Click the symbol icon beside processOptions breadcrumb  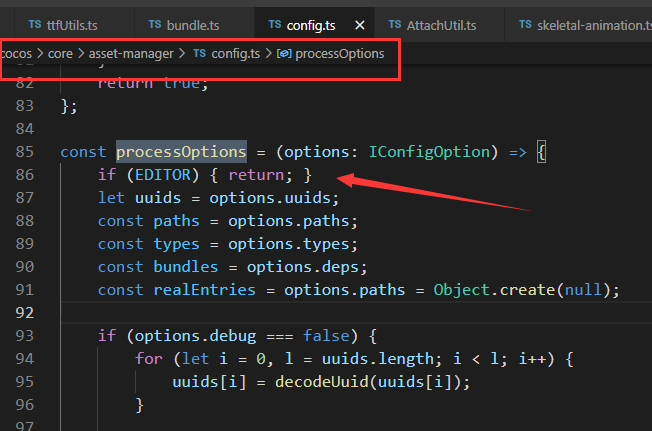tap(283, 53)
